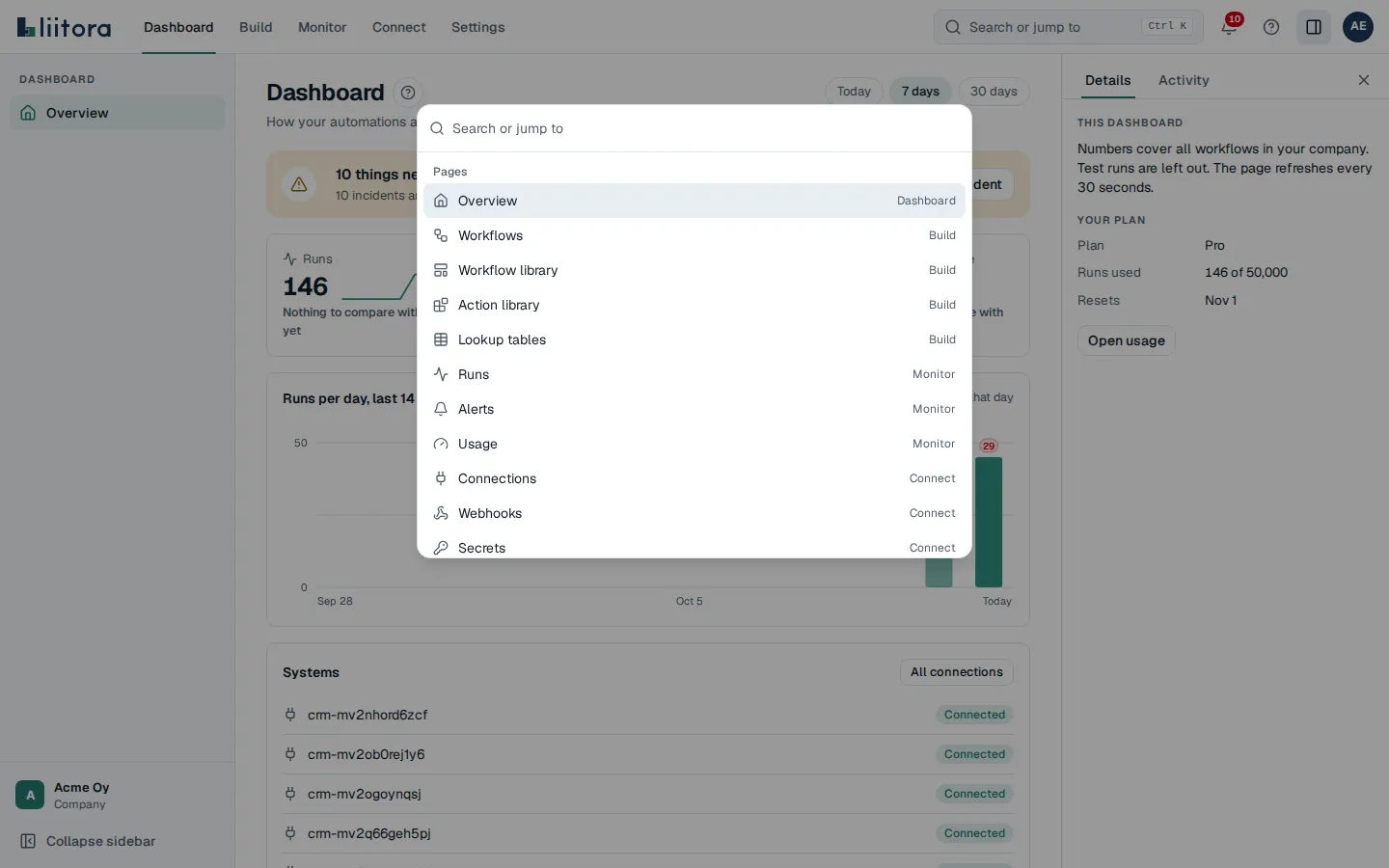1389x868 pixels.
Task: Select the 7 days time range
Action: tap(920, 92)
